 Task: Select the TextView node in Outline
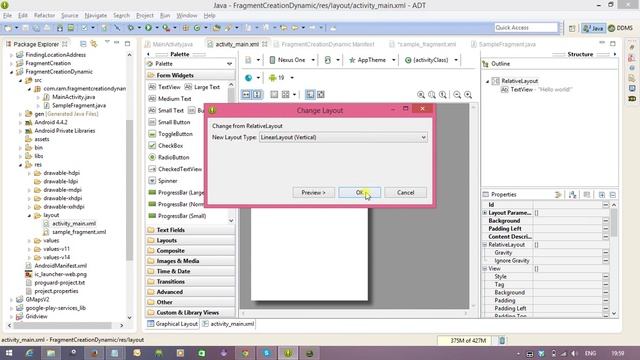pos(537,89)
